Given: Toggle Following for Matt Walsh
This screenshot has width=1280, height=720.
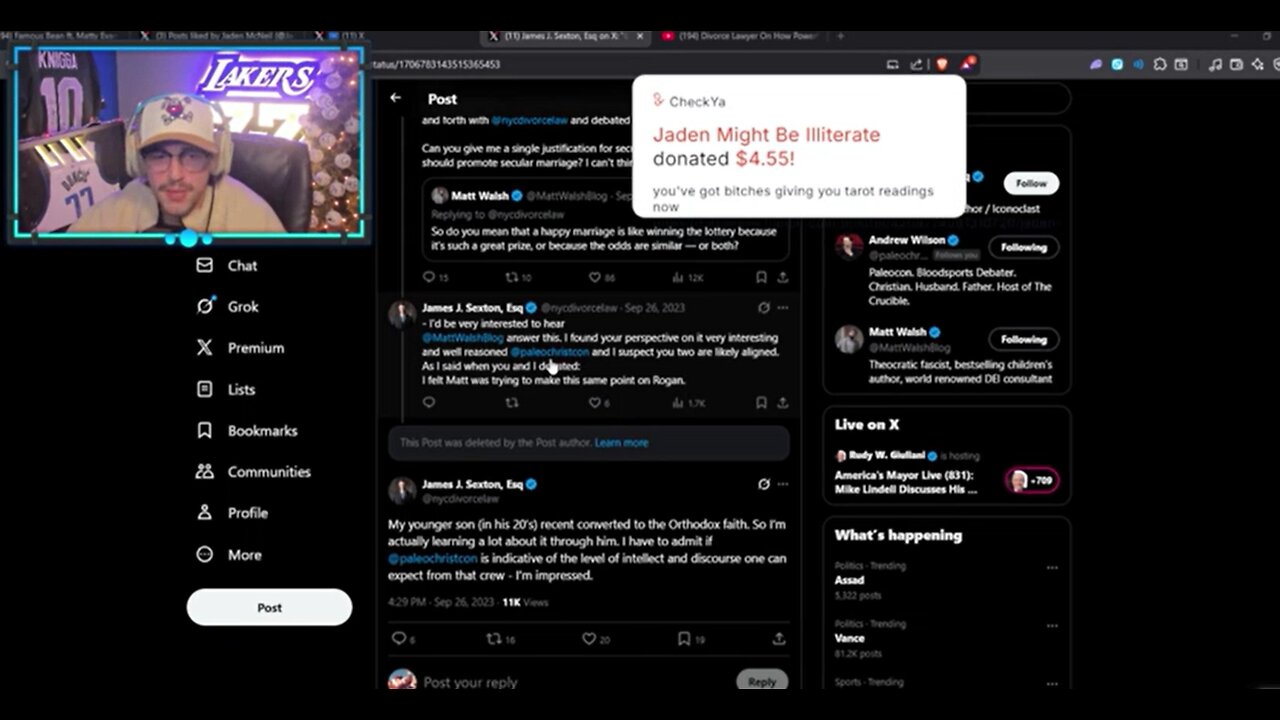Looking at the screenshot, I should click(1024, 339).
